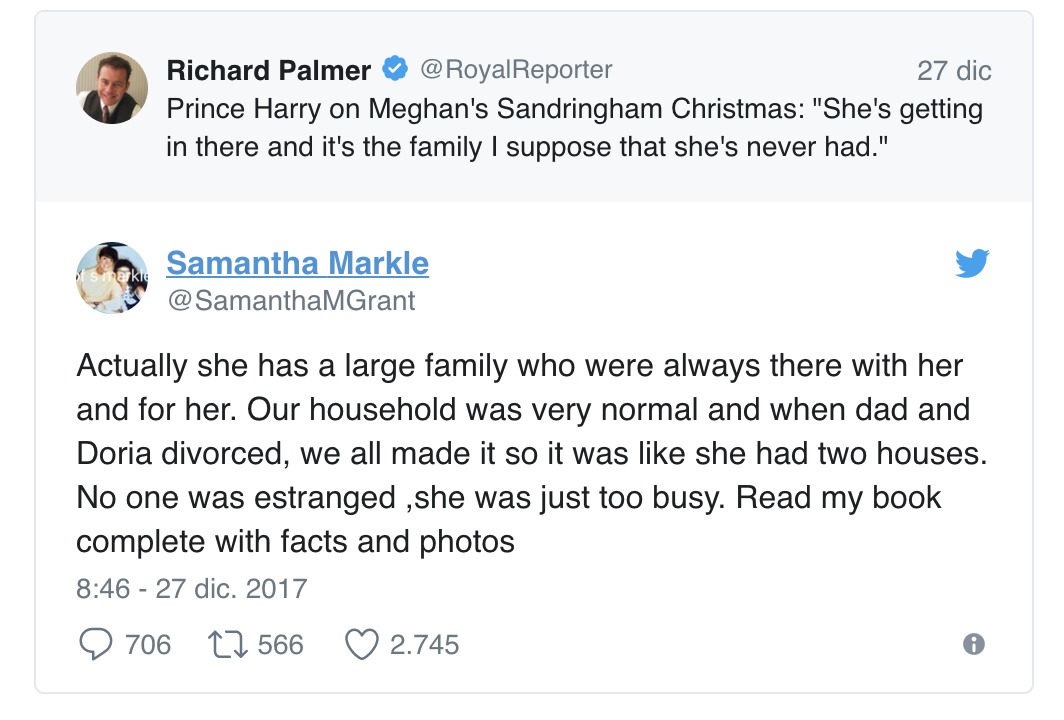Open the Samantha Markle name link
This screenshot has height=720, width=1064.
pos(298,263)
